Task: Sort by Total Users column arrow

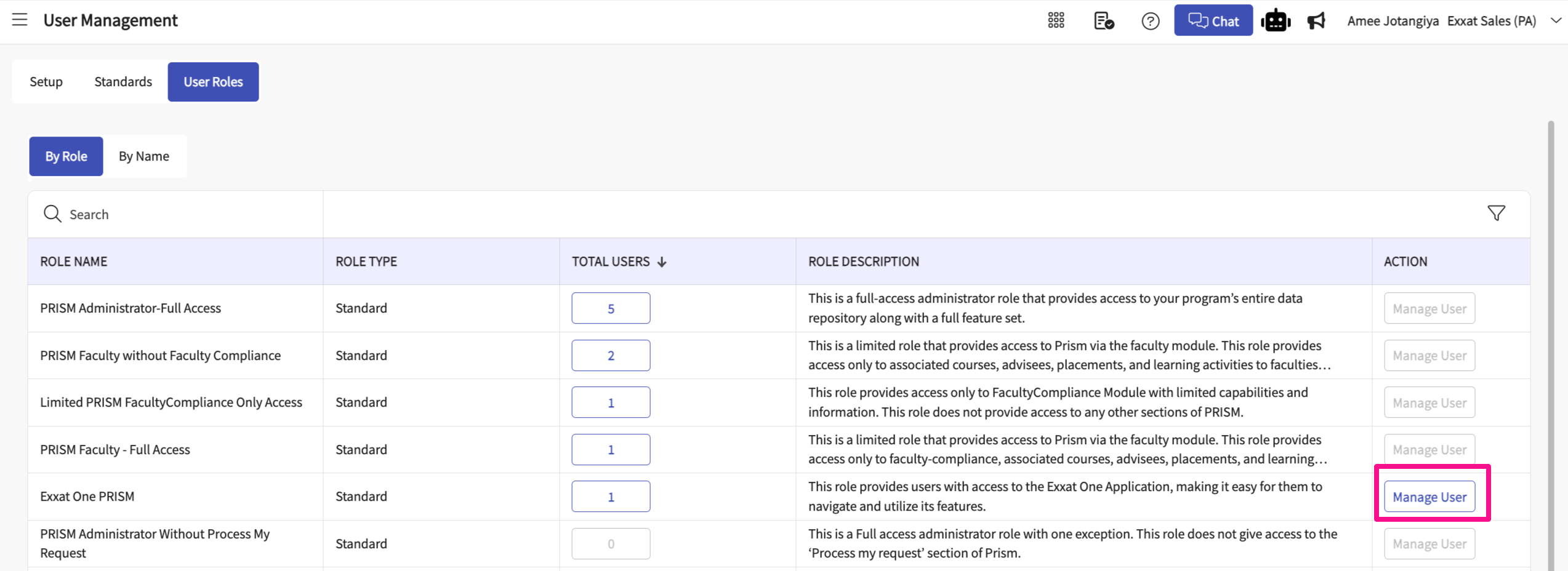Action: pyautogui.click(x=662, y=262)
